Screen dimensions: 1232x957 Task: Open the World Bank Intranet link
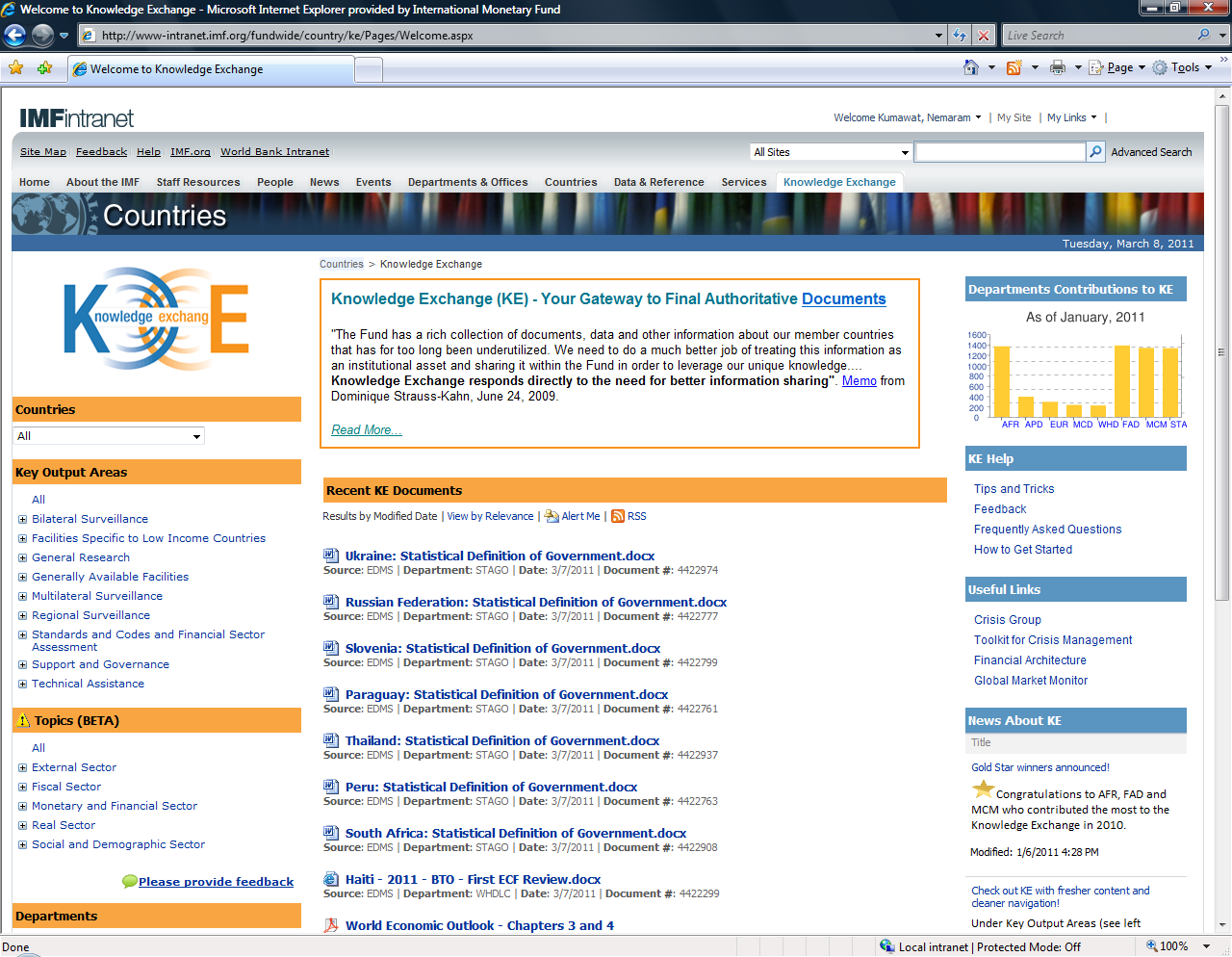coord(274,152)
